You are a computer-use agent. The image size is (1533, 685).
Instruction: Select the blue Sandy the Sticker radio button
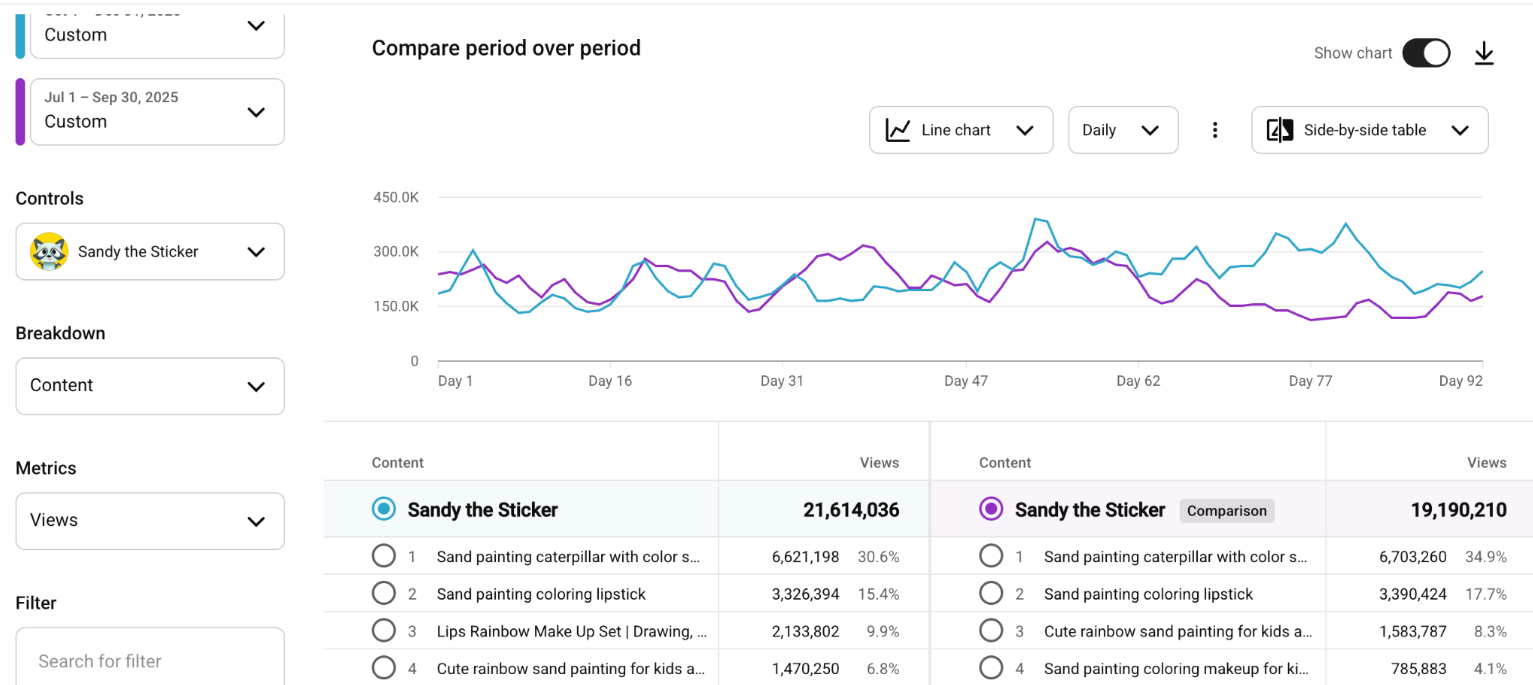pyautogui.click(x=384, y=509)
